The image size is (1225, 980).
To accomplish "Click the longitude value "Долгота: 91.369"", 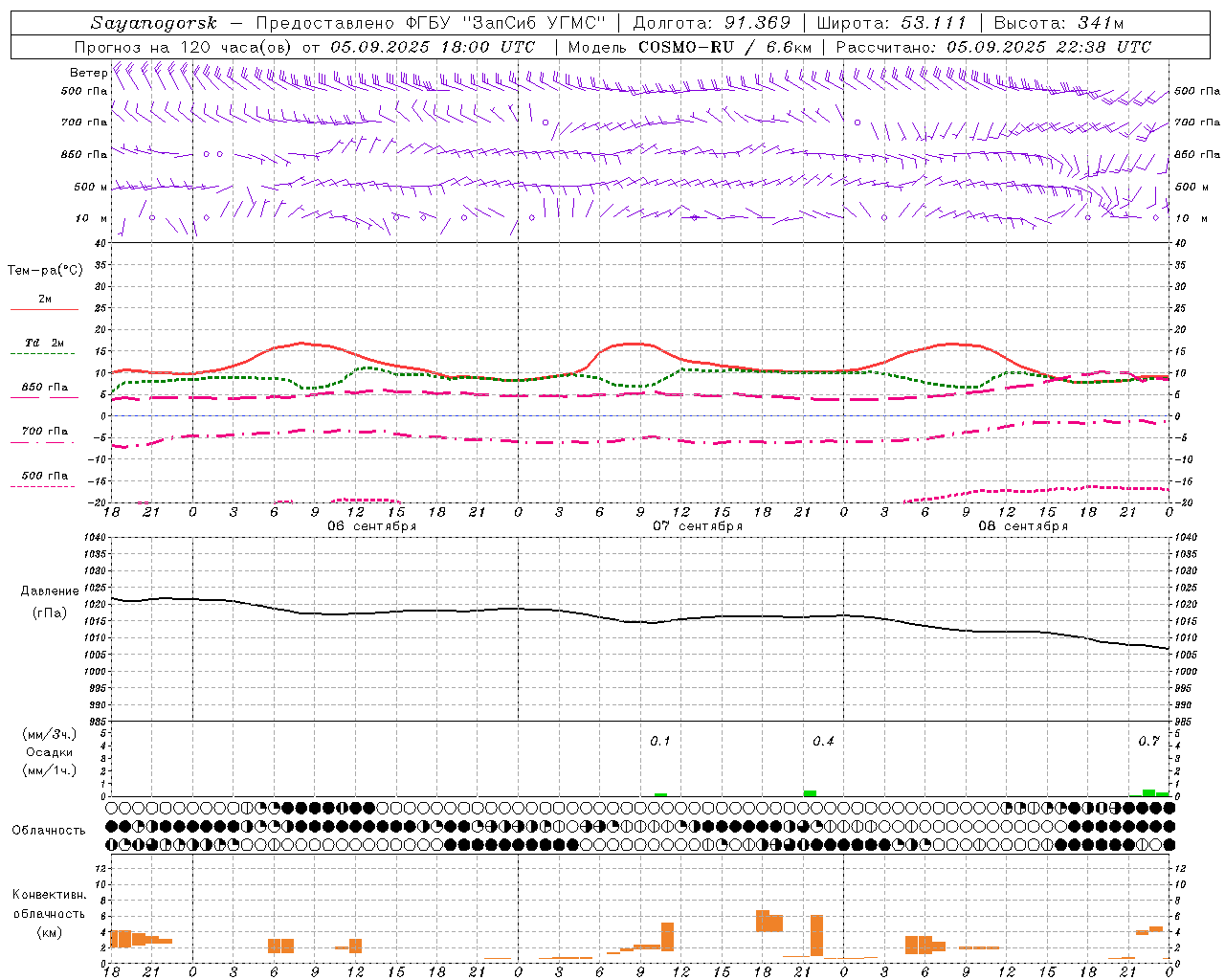I will pyautogui.click(x=712, y=23).
